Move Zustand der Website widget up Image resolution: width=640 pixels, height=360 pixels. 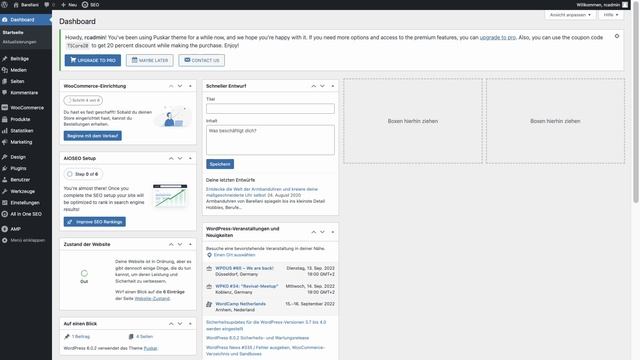[171, 244]
